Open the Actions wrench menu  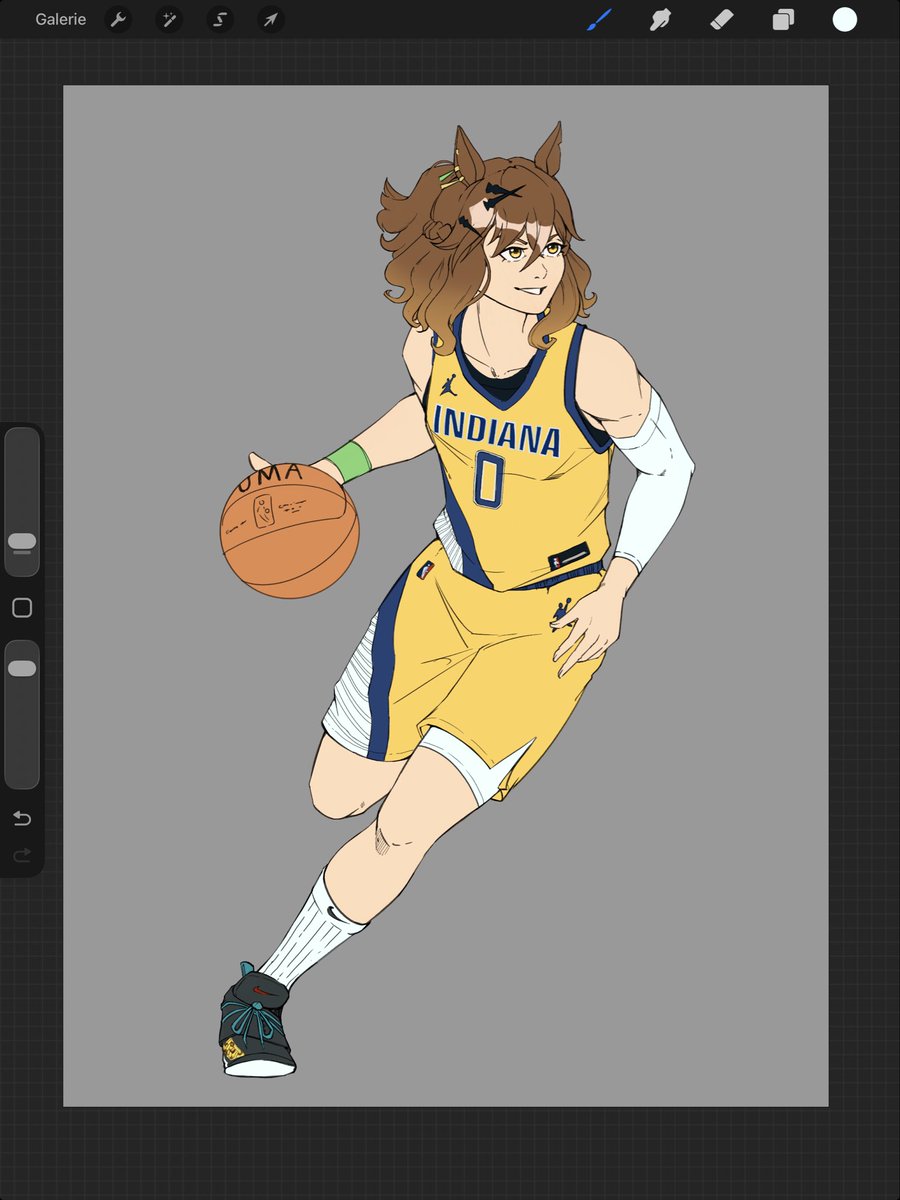(118, 19)
